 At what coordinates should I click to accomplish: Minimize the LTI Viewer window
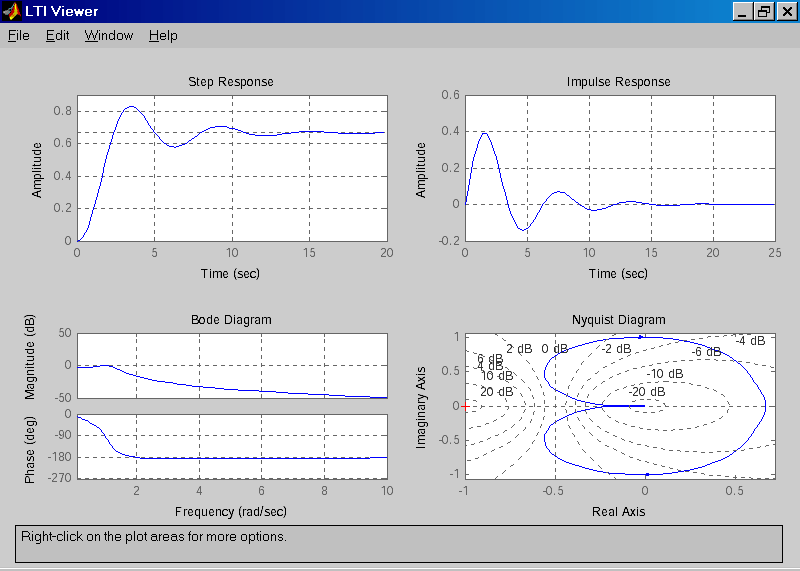[x=743, y=11]
